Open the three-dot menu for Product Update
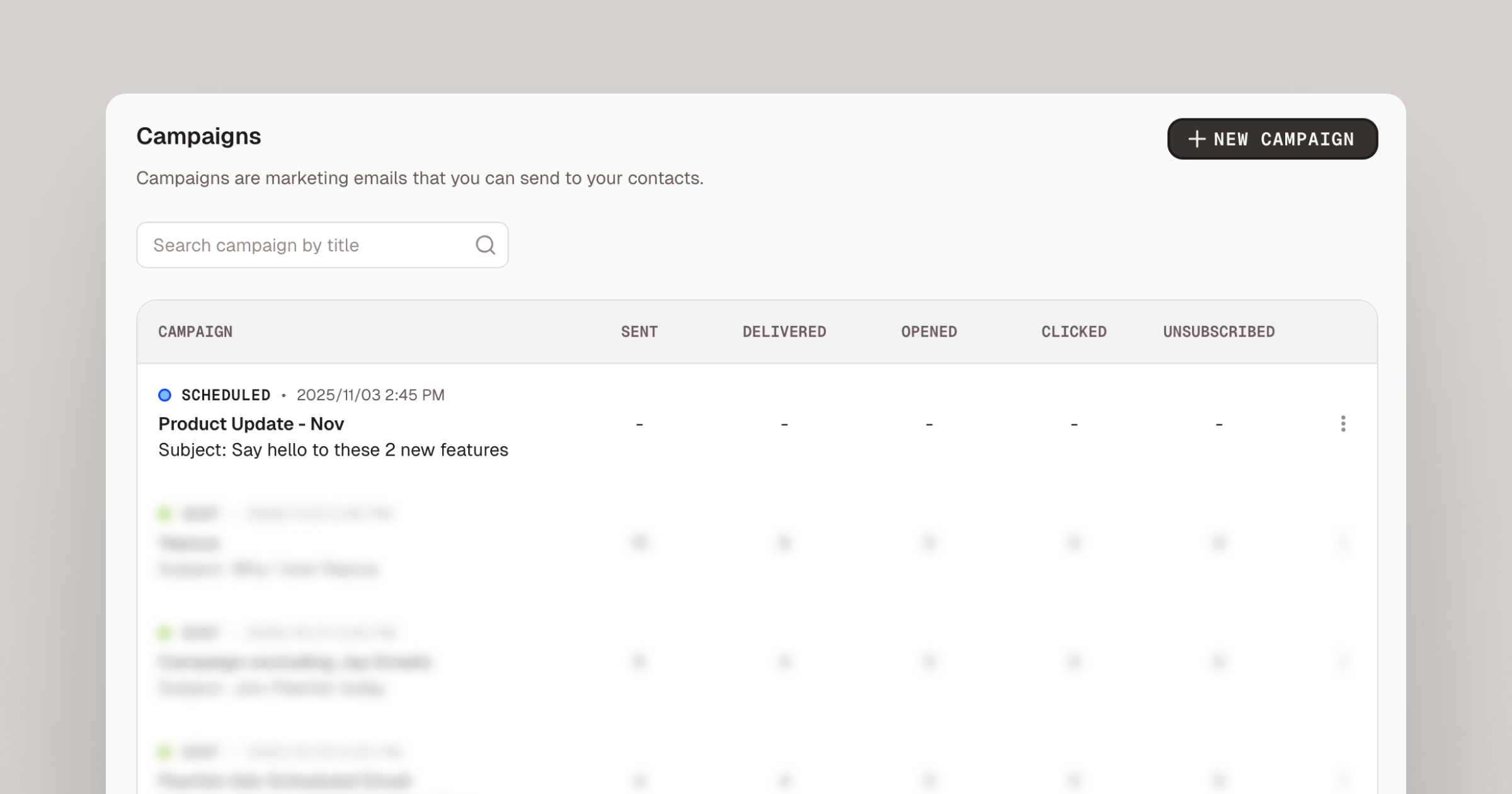Screen dimensions: 1512x794 pos(1343,423)
